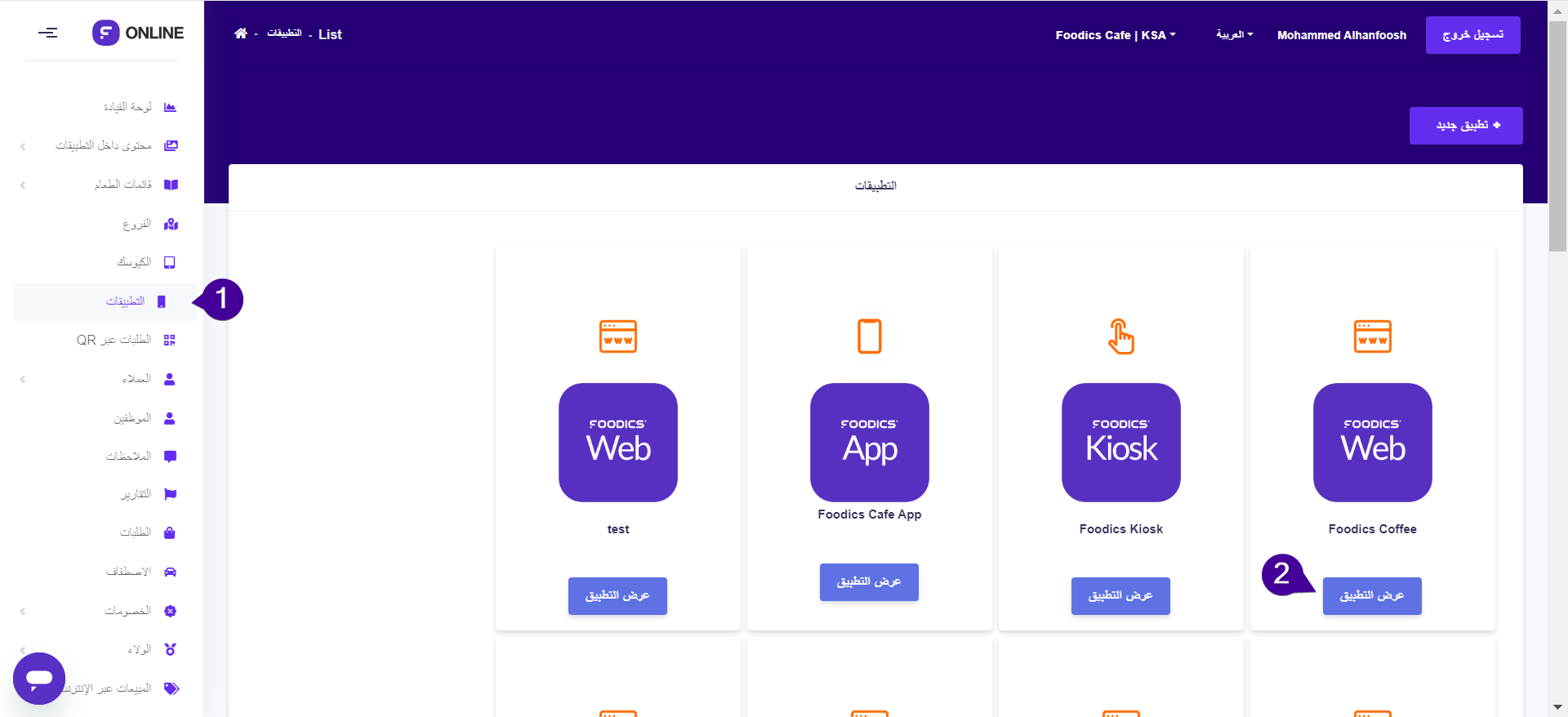Open the Foodics Cafe | KSA dropdown
Viewport: 1568px width, 717px height.
(1116, 35)
